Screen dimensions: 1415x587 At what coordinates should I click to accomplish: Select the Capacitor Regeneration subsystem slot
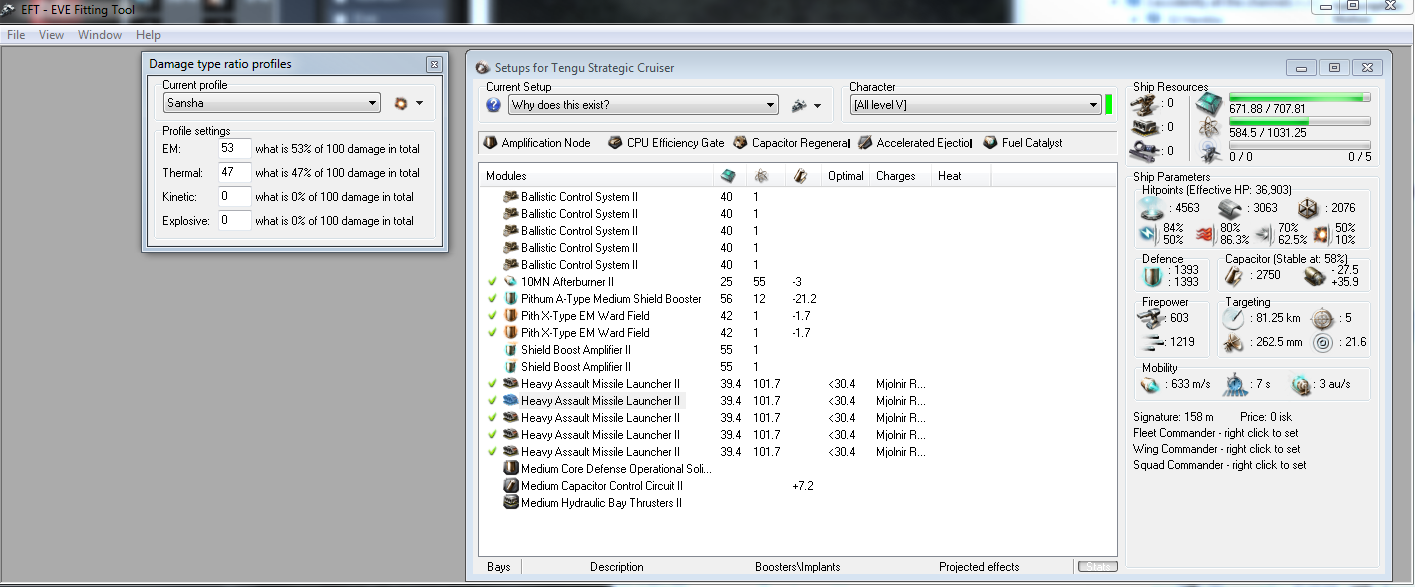coord(792,143)
